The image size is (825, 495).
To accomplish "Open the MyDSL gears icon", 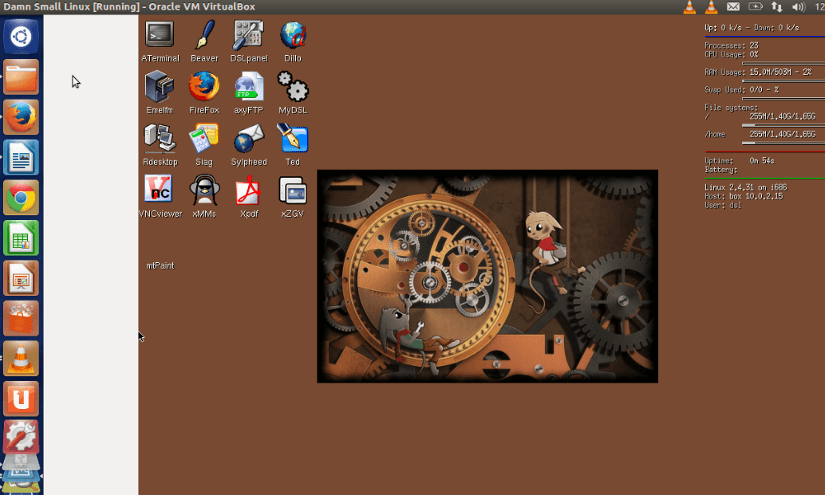I will (293, 86).
